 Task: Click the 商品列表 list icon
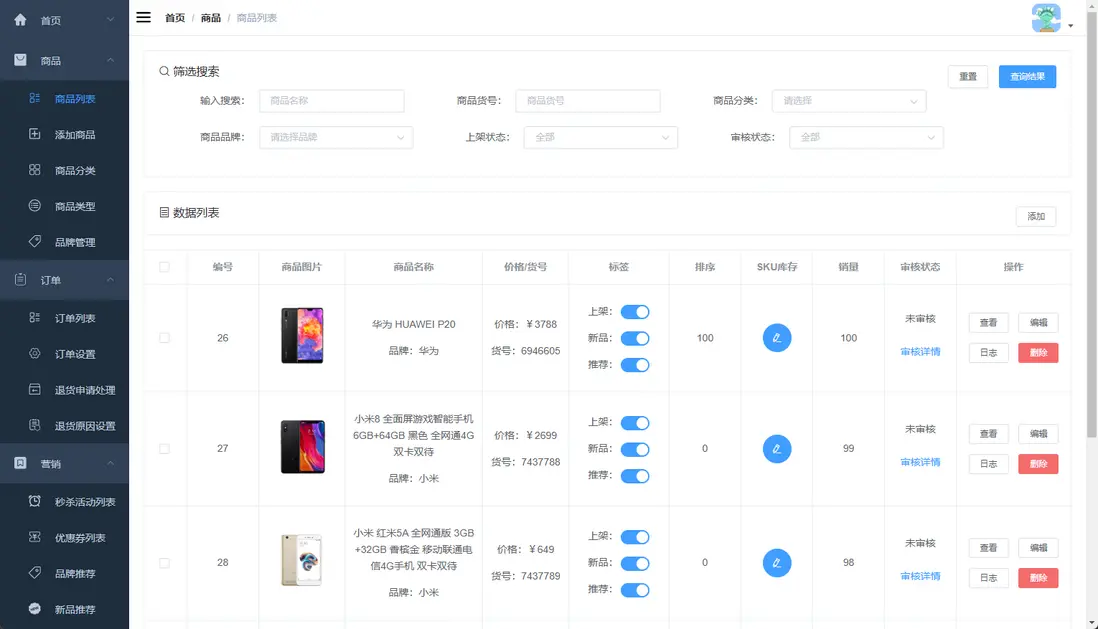point(34,99)
